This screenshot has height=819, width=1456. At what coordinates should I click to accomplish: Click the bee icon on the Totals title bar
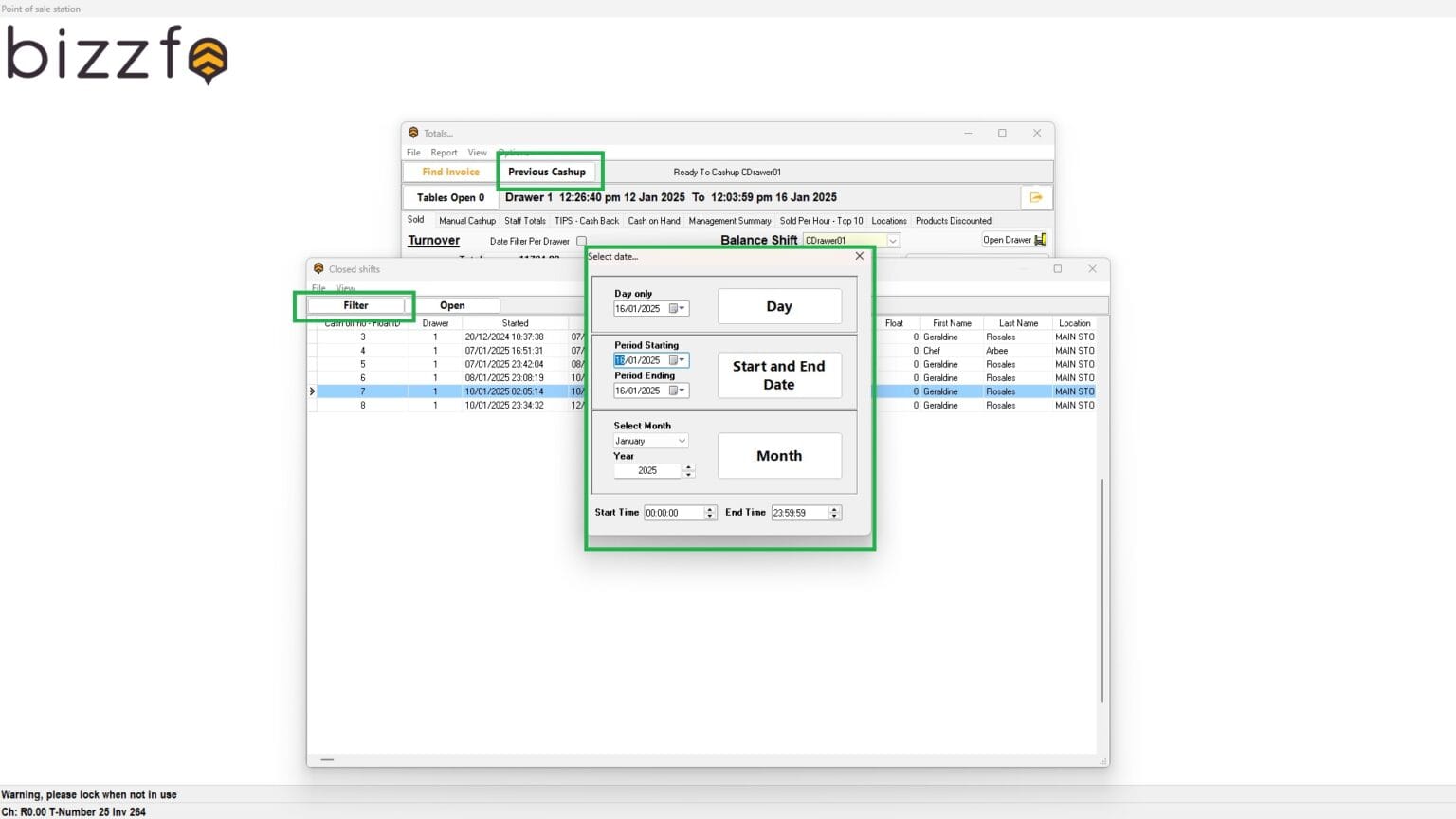[414, 133]
